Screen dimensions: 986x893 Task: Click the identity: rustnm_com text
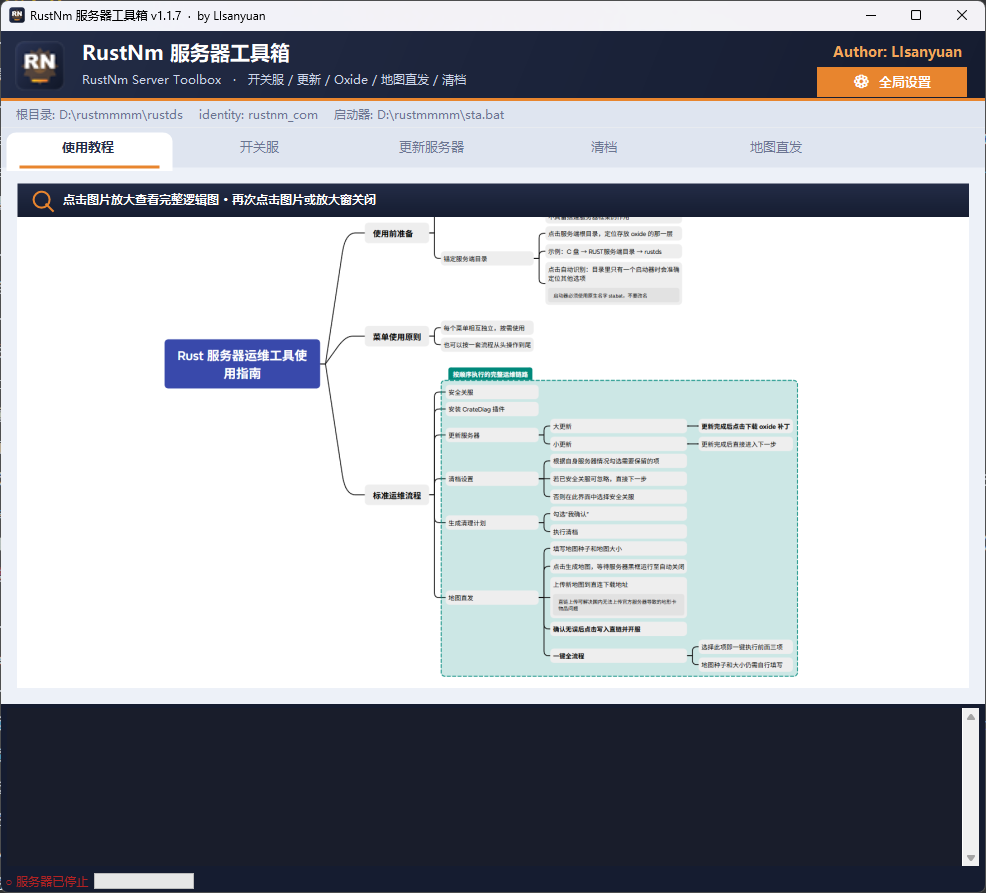(258, 115)
